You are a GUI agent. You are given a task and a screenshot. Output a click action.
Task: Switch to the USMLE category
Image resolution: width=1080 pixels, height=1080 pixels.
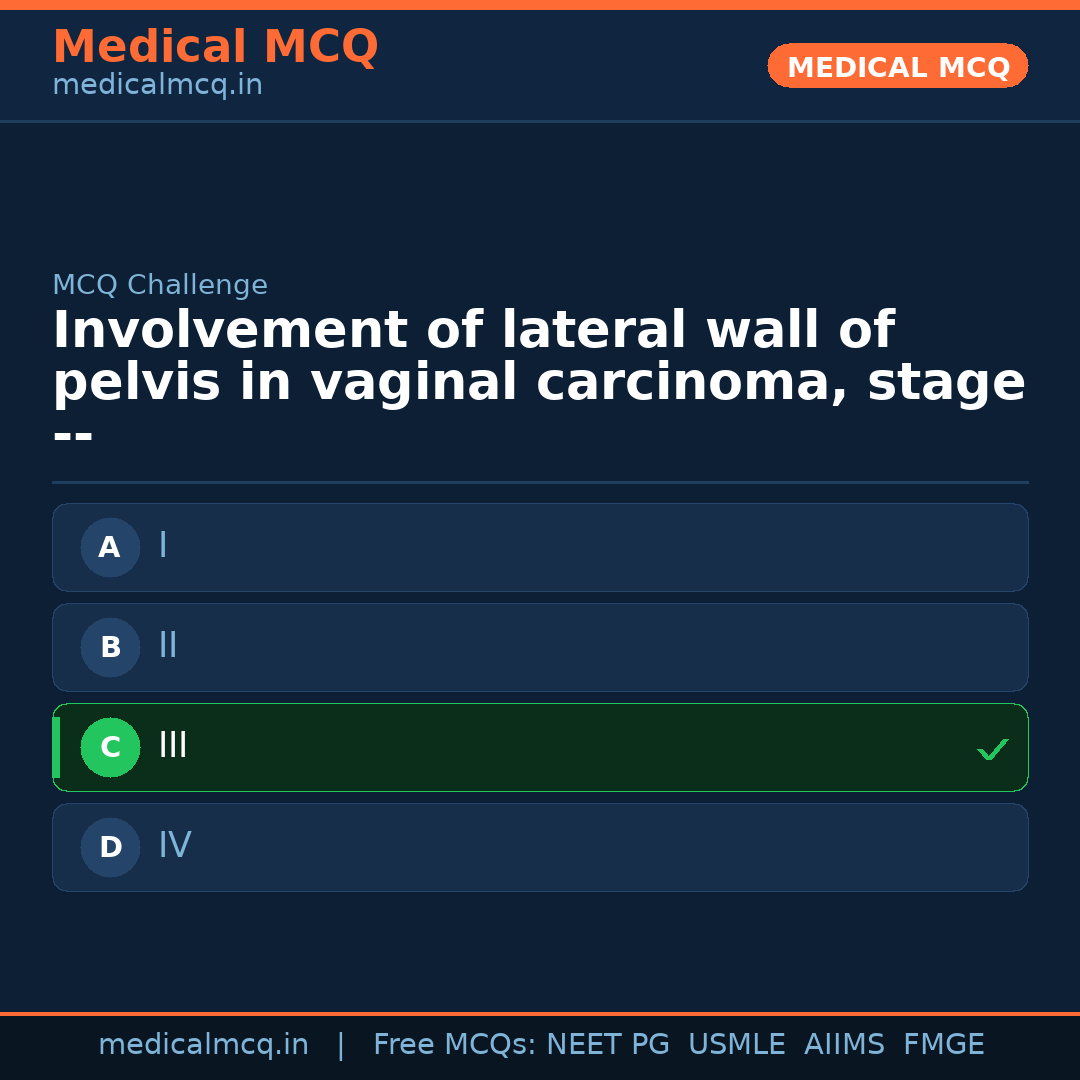(737, 1043)
